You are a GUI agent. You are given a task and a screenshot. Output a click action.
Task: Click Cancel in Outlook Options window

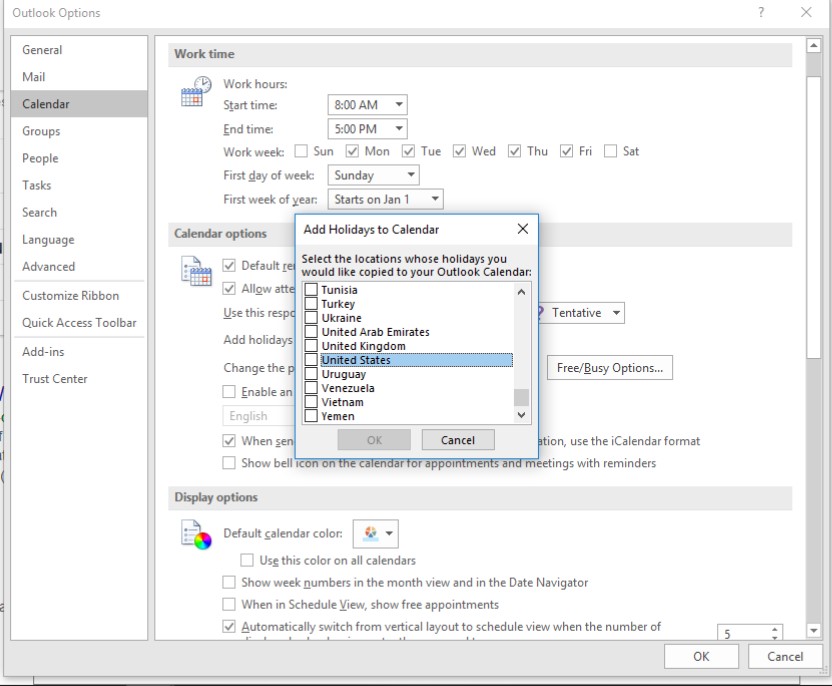point(785,656)
